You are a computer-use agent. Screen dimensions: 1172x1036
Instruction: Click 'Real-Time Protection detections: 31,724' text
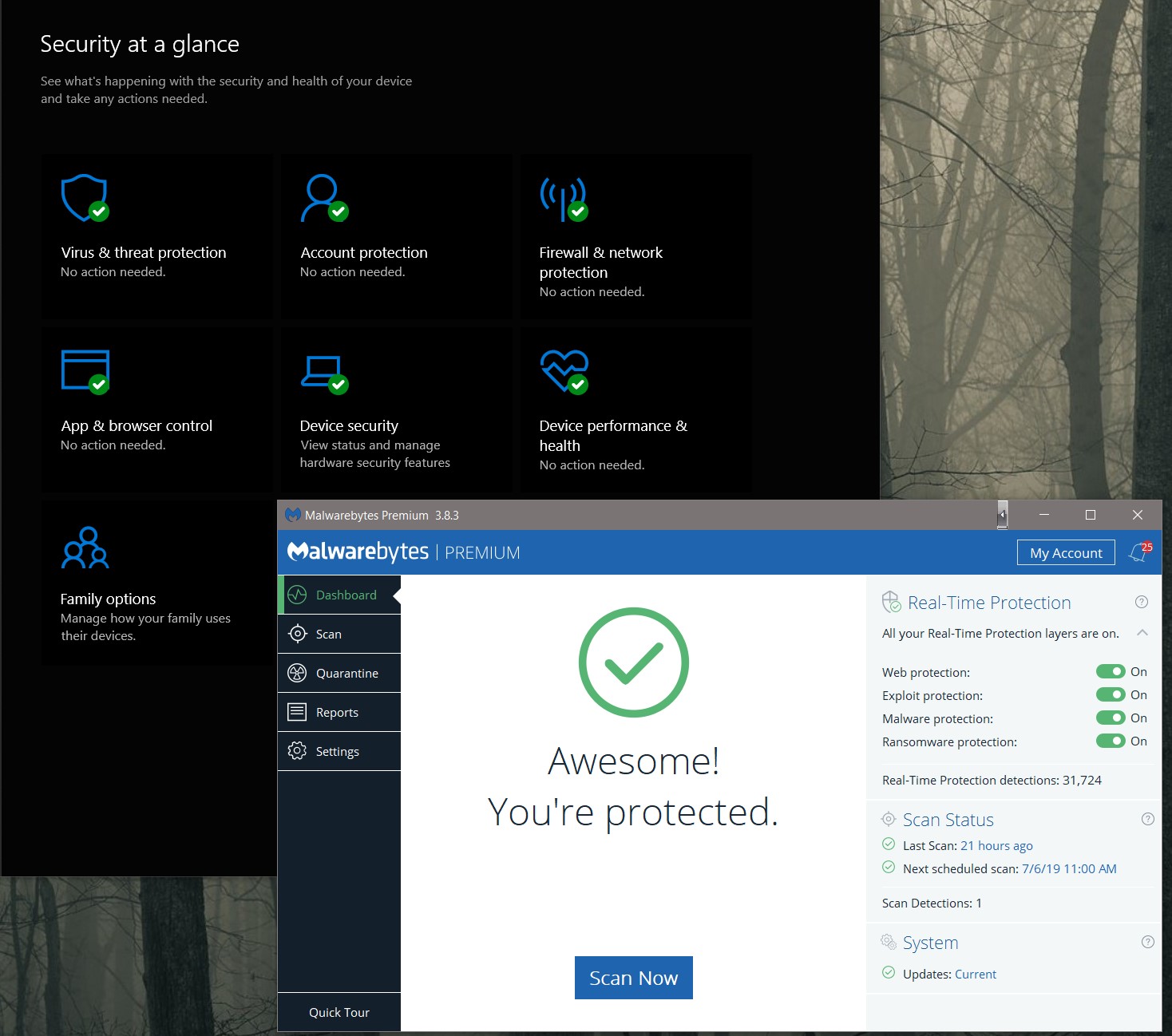pyautogui.click(x=992, y=780)
